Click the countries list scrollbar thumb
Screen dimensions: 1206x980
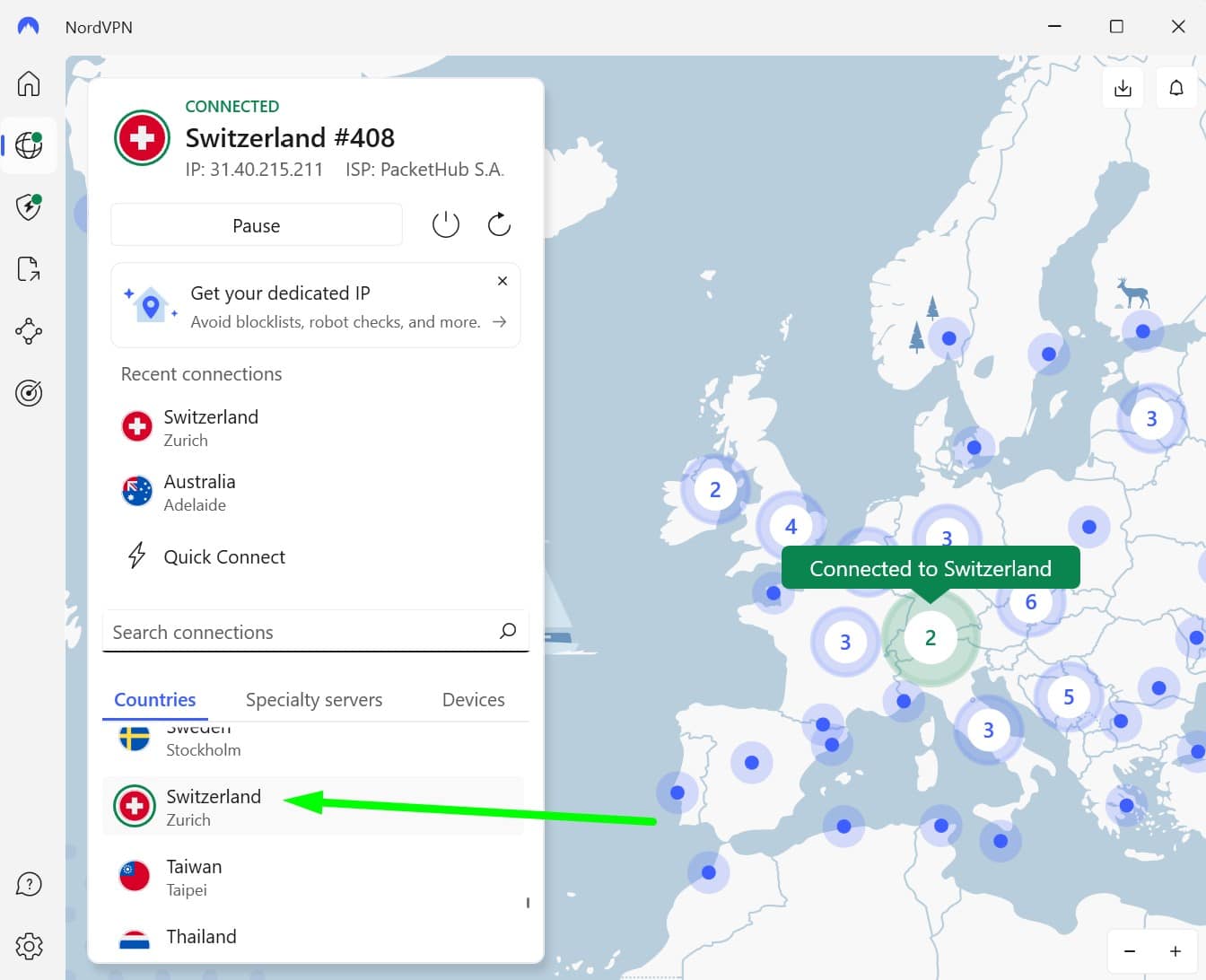(x=528, y=903)
